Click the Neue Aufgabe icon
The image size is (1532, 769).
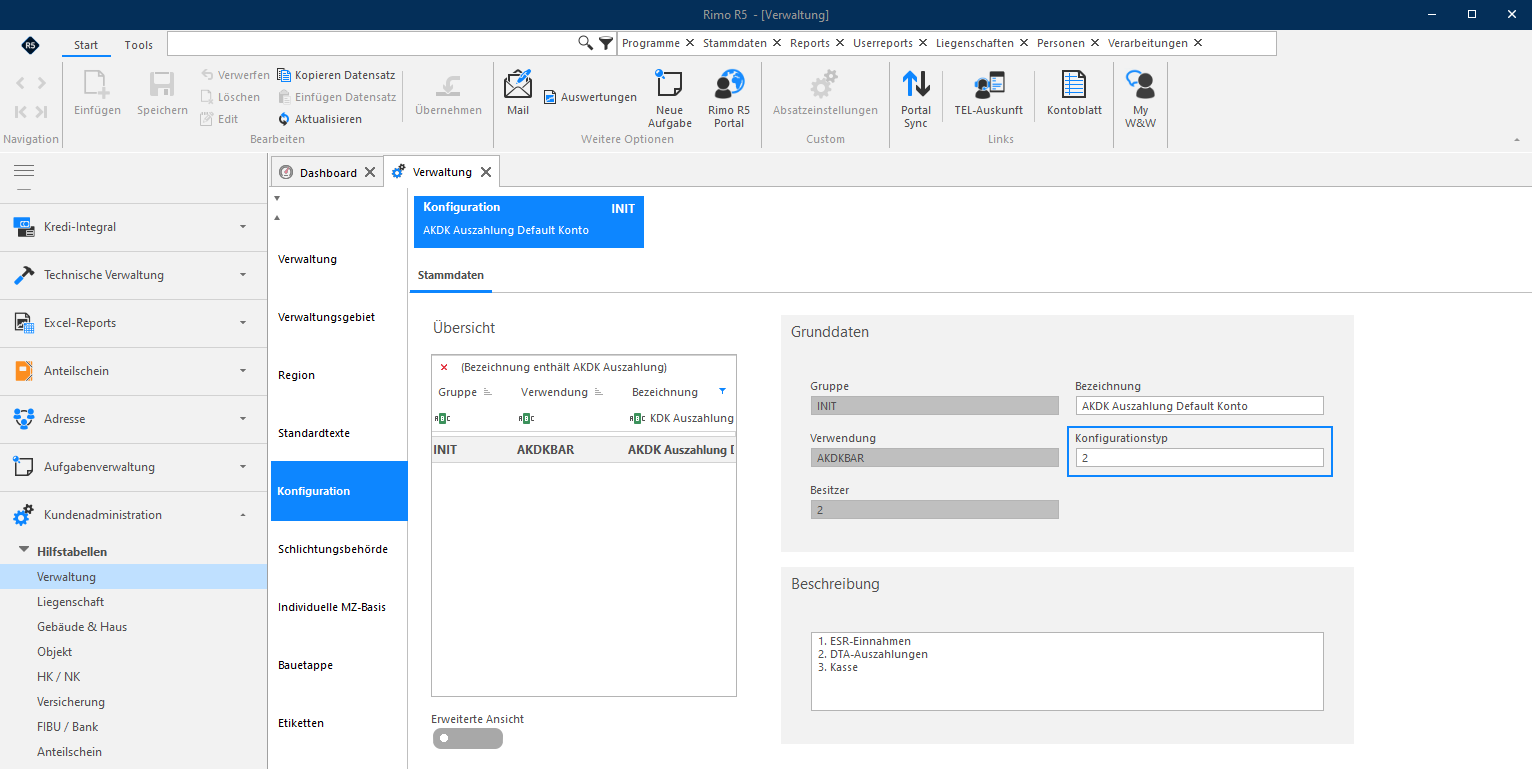click(x=669, y=84)
